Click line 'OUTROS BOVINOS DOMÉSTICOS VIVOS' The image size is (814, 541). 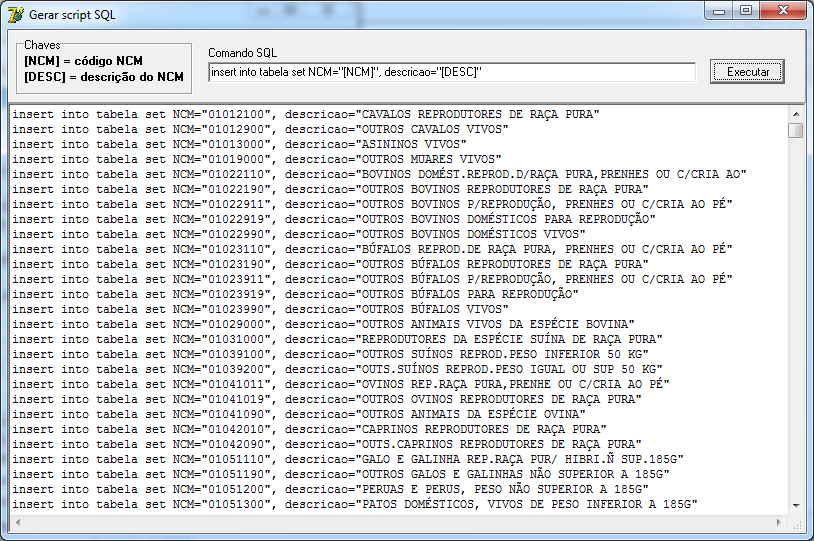299,235
